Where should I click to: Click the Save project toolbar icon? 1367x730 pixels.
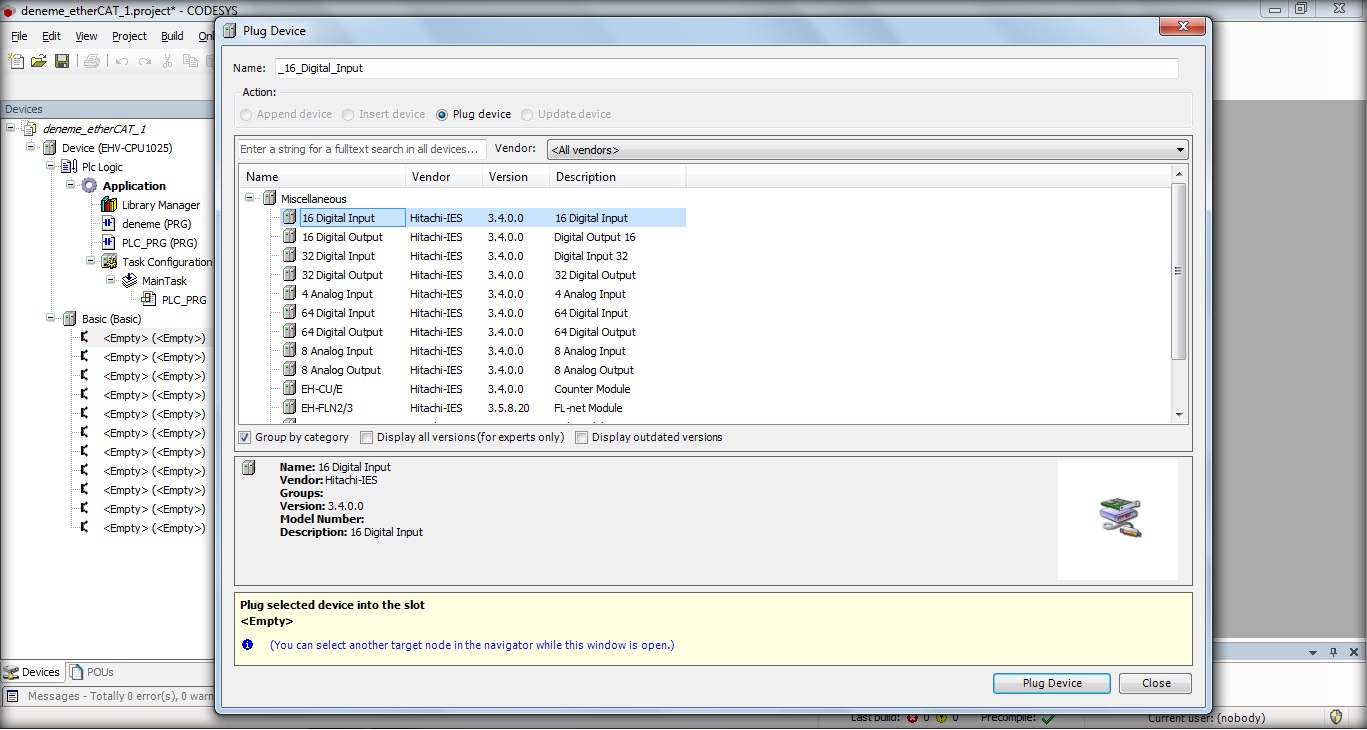point(62,61)
